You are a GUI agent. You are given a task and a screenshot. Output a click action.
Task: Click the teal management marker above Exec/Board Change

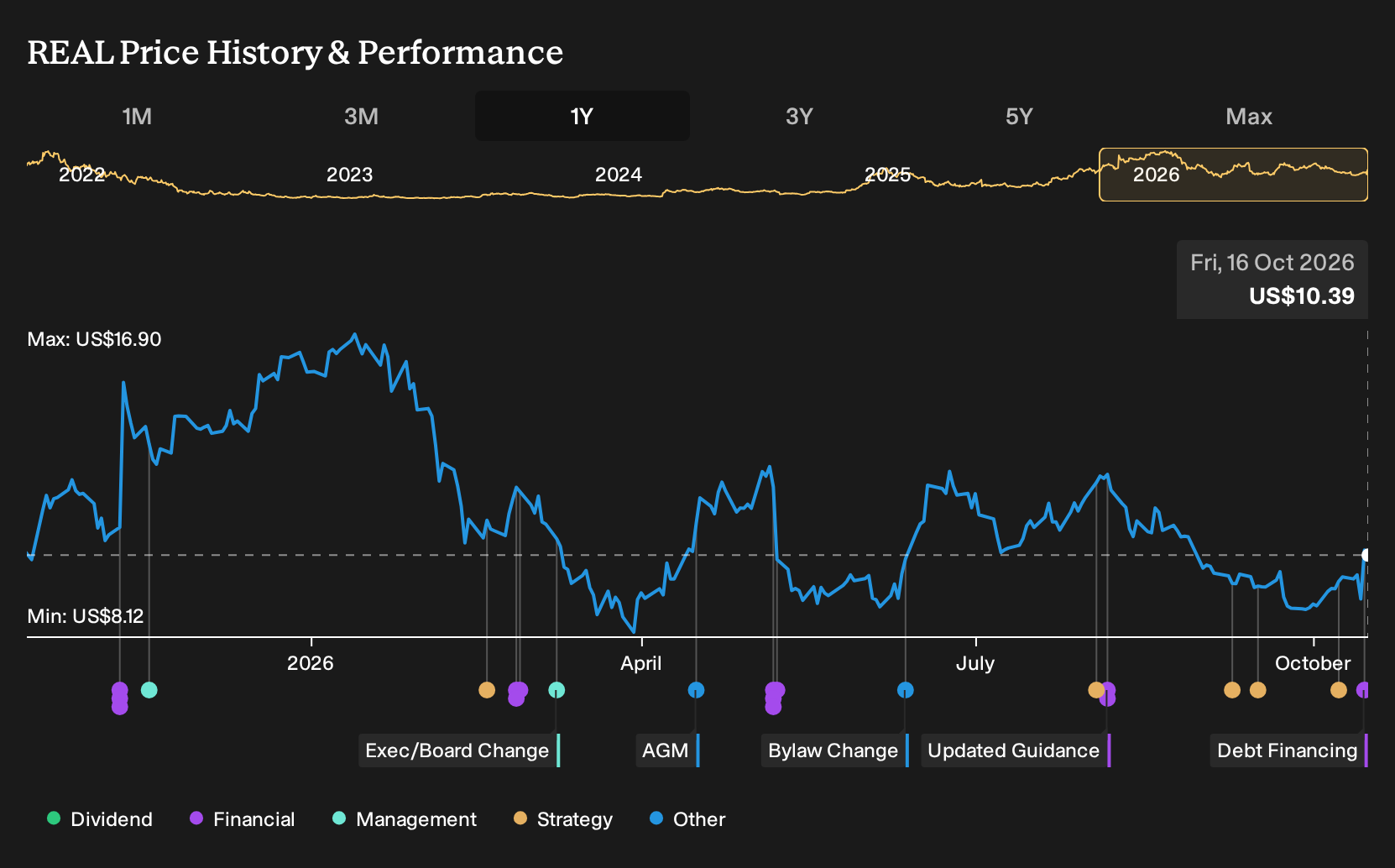click(x=556, y=690)
